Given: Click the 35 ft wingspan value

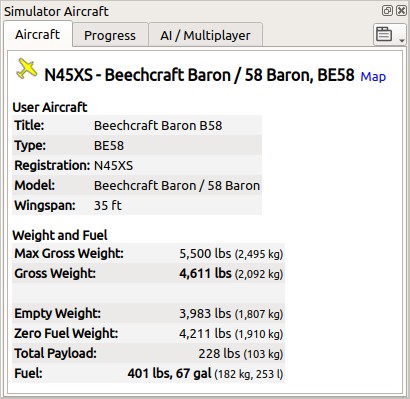Looking at the screenshot, I should click(x=108, y=205).
